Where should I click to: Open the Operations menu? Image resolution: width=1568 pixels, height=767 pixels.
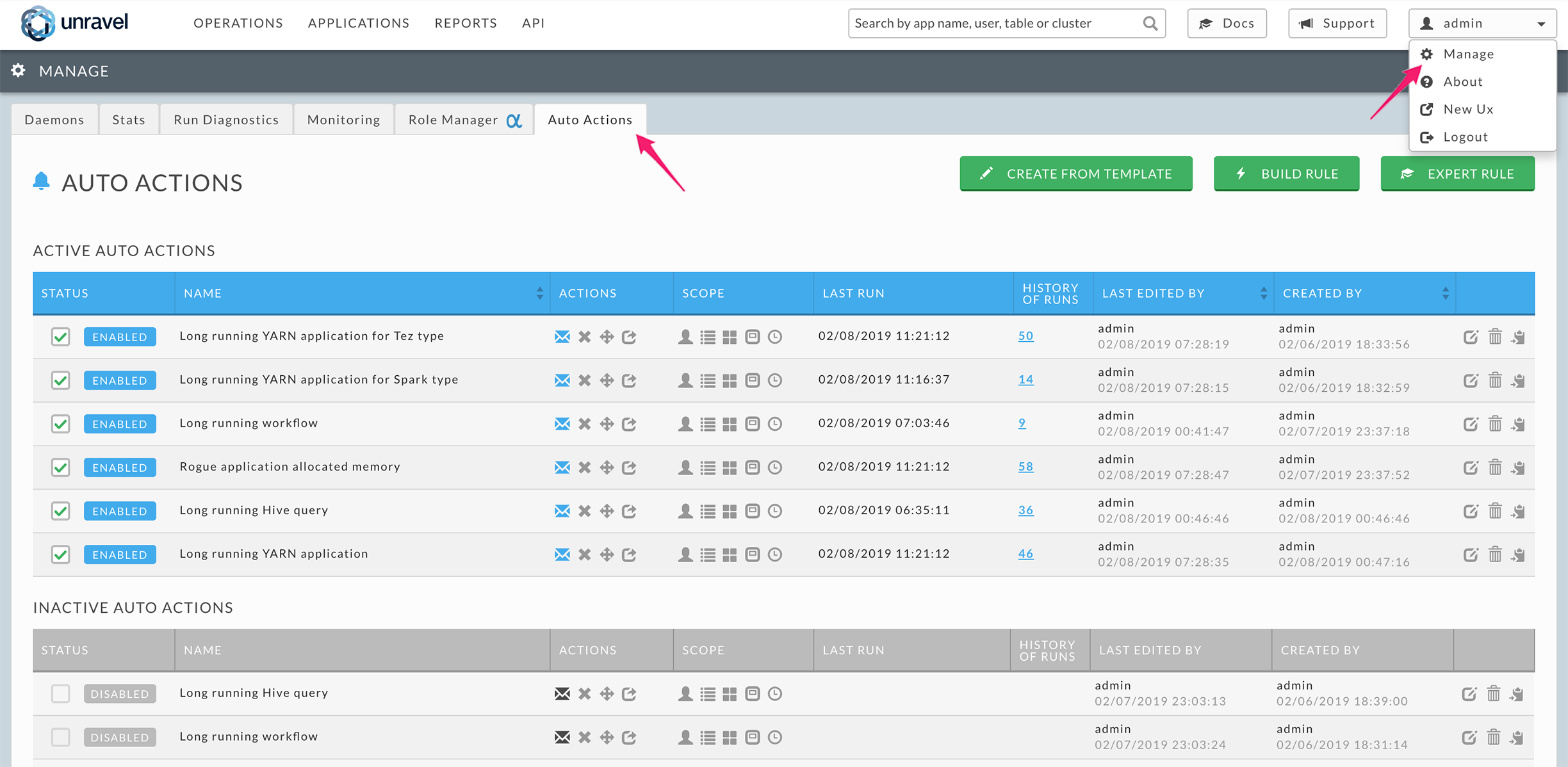pyautogui.click(x=238, y=23)
